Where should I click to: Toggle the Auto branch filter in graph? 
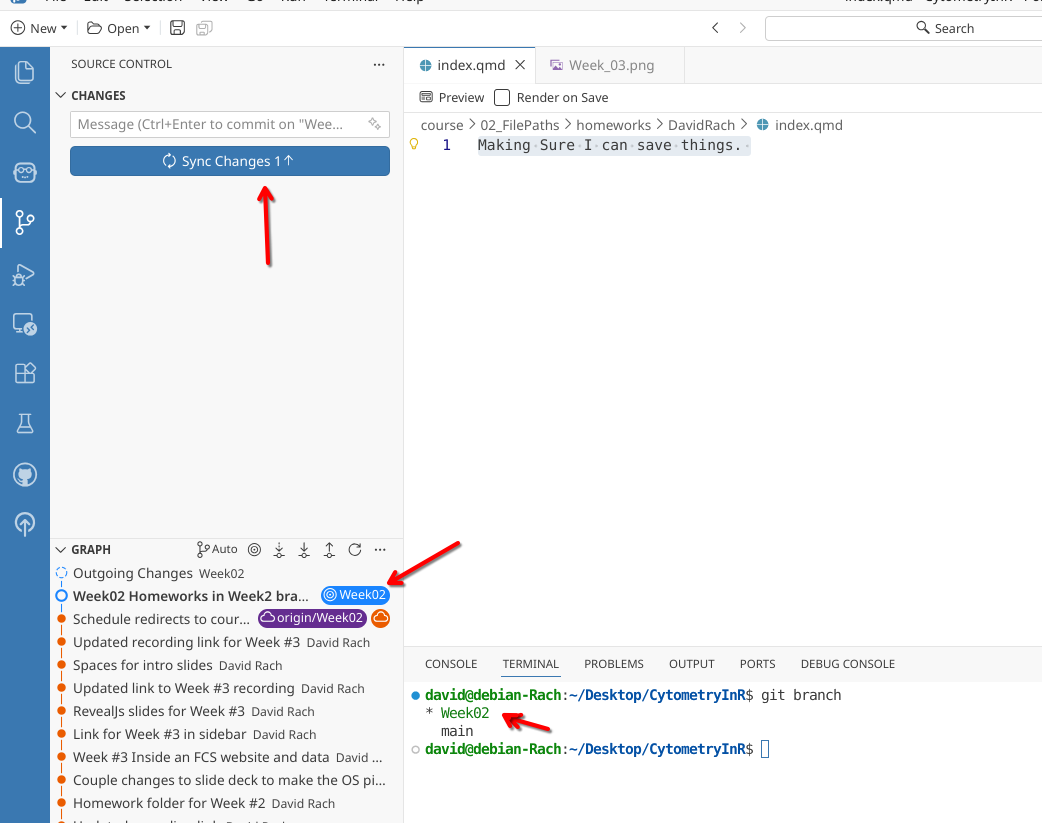pyautogui.click(x=217, y=549)
